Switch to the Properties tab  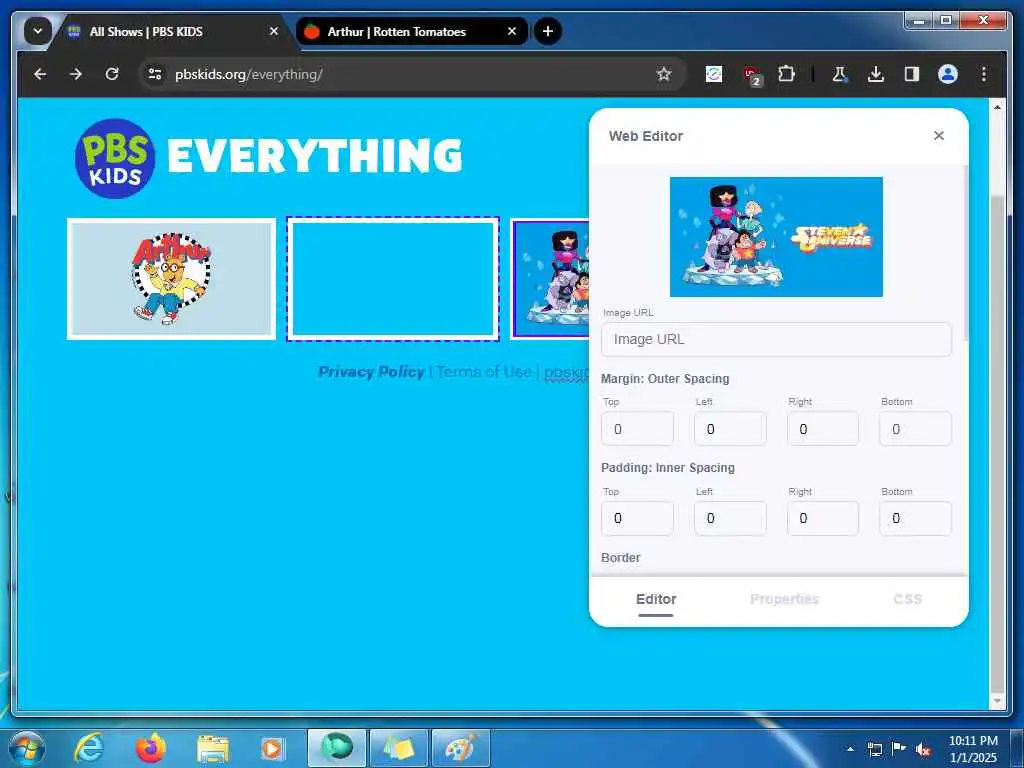click(x=784, y=600)
